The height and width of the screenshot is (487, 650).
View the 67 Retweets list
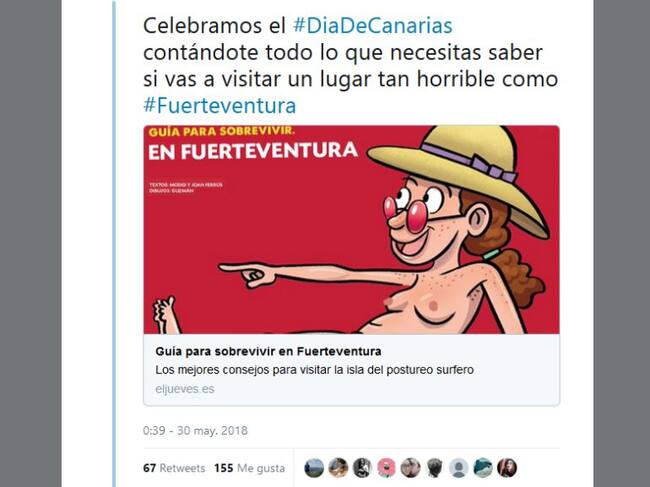point(174,468)
